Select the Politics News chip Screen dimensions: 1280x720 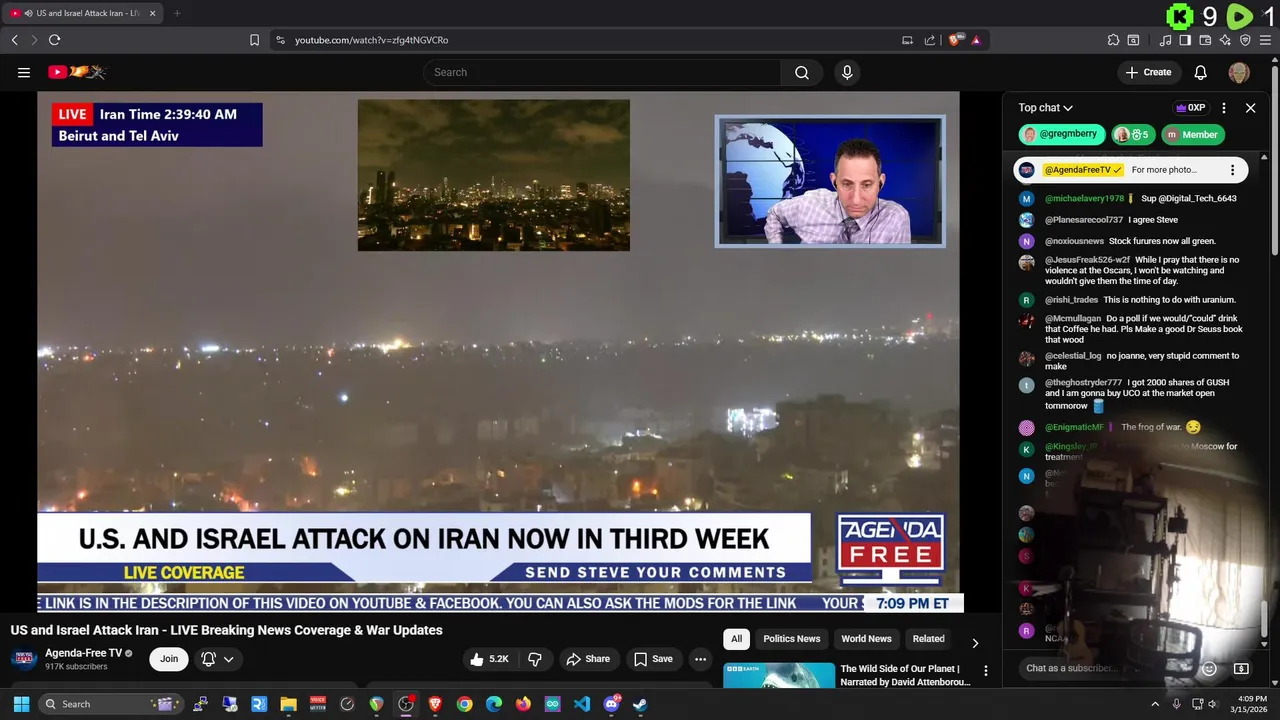[792, 639]
